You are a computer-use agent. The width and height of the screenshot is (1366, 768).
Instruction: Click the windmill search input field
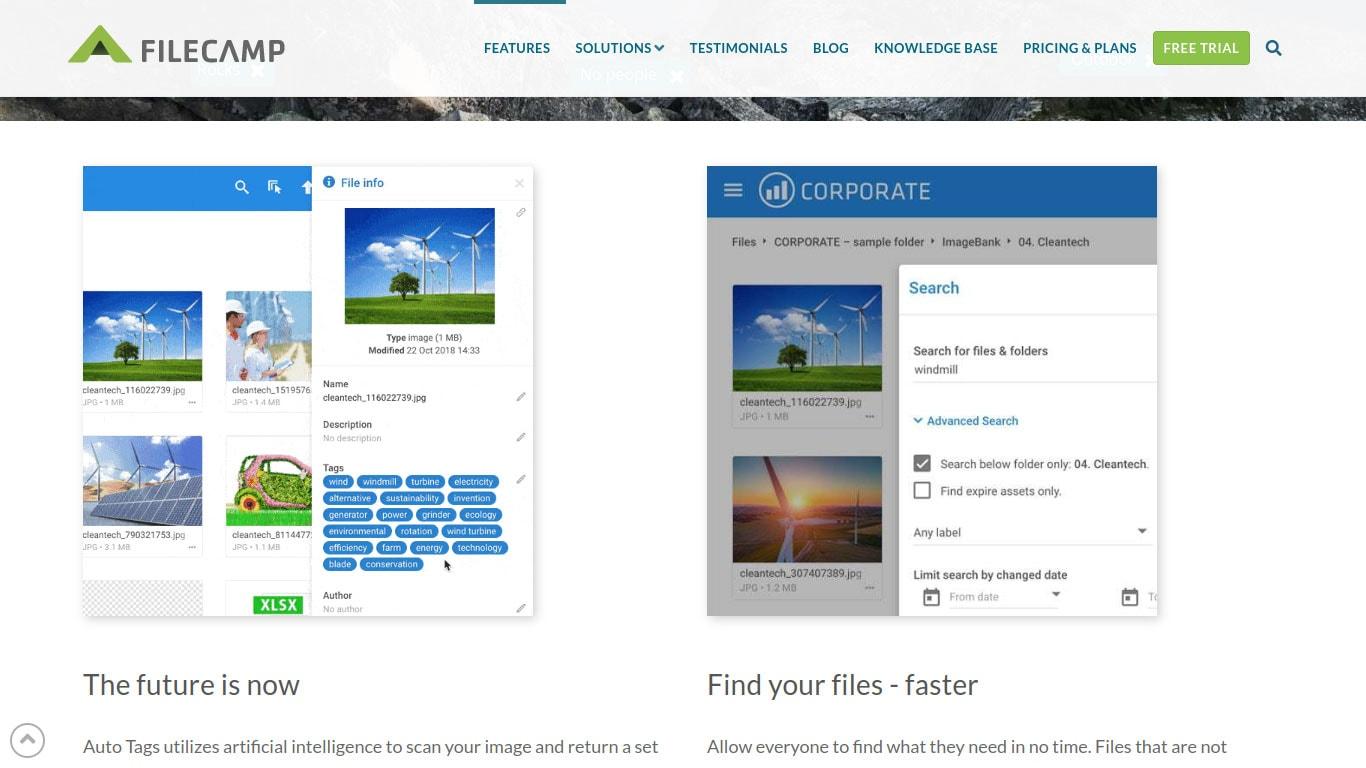tap(1030, 370)
